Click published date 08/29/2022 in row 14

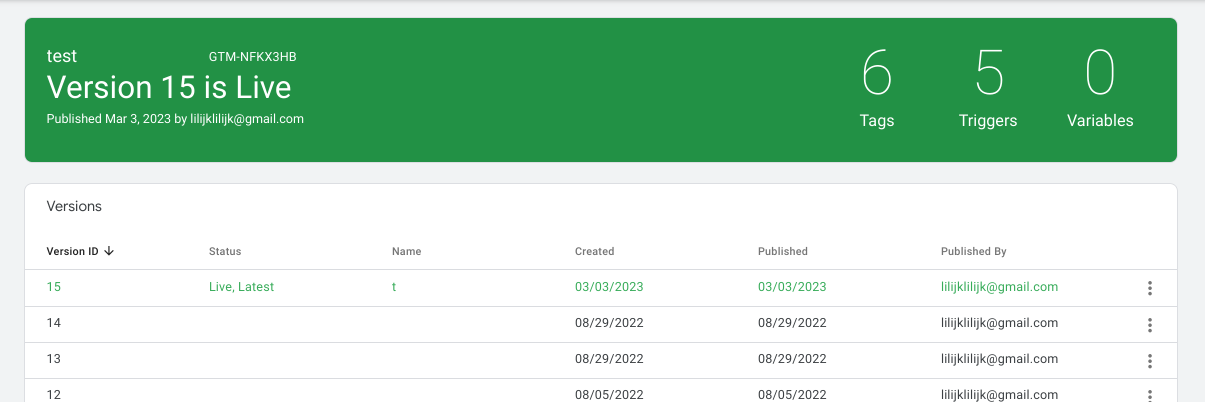click(x=792, y=323)
